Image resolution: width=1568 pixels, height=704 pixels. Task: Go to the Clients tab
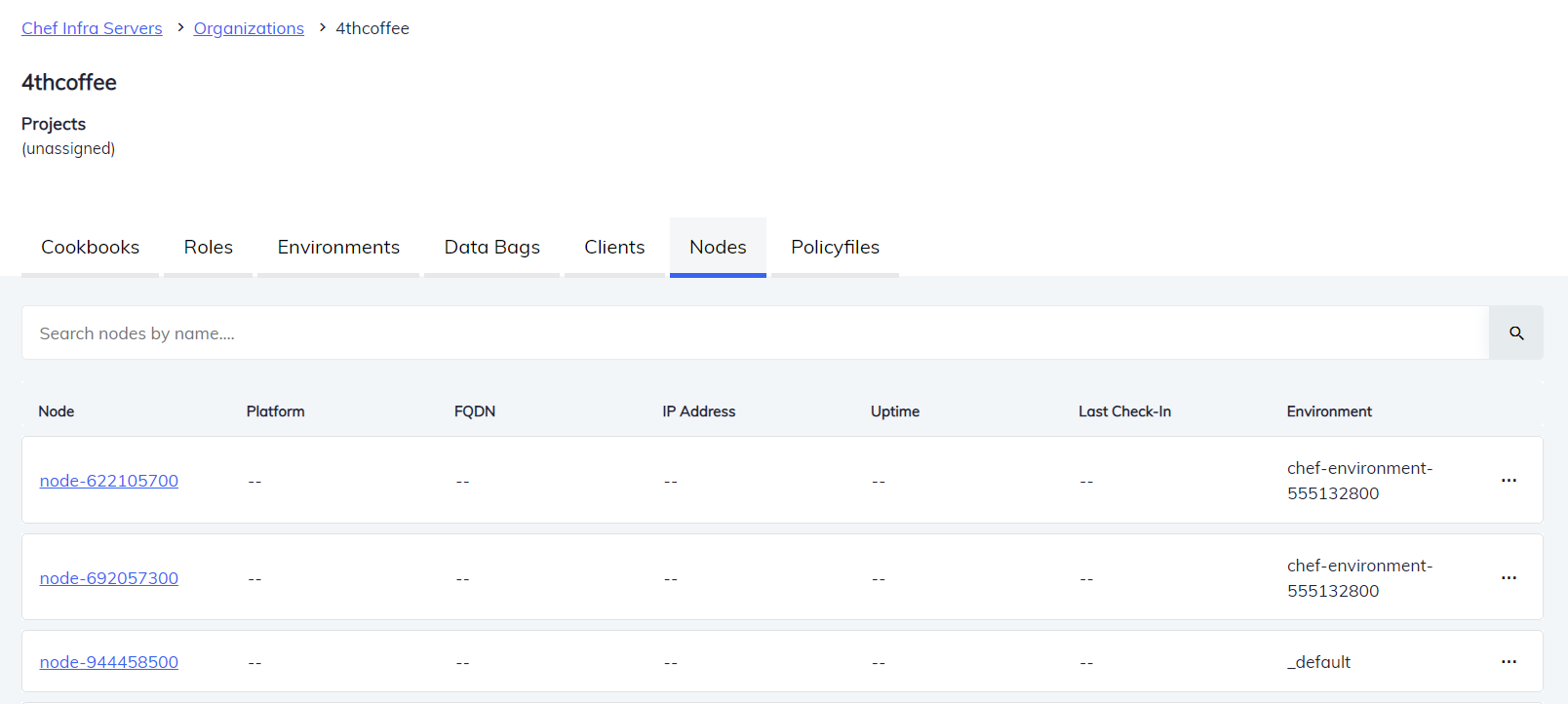(x=614, y=248)
